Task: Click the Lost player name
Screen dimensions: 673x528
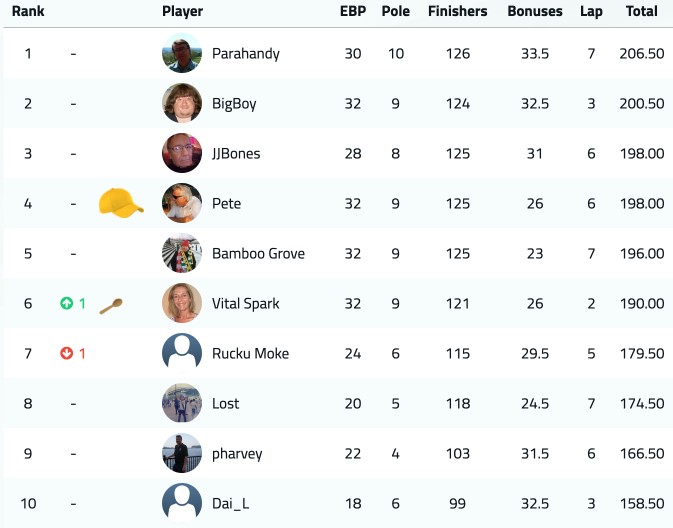Action: coord(226,404)
